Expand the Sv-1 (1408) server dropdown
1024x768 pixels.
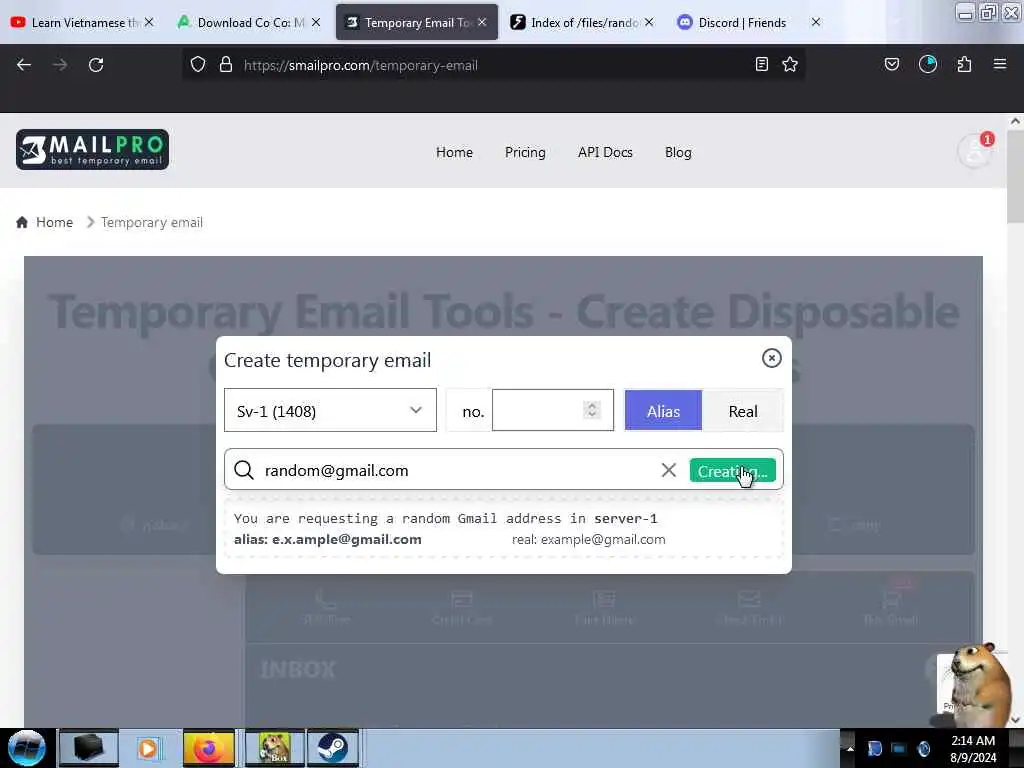tap(330, 410)
